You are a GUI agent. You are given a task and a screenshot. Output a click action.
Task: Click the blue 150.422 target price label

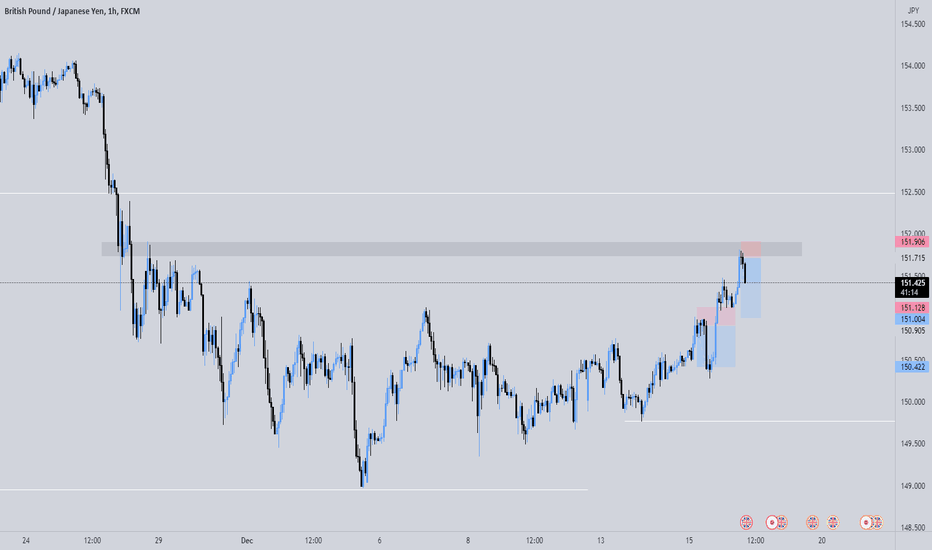tap(912, 367)
